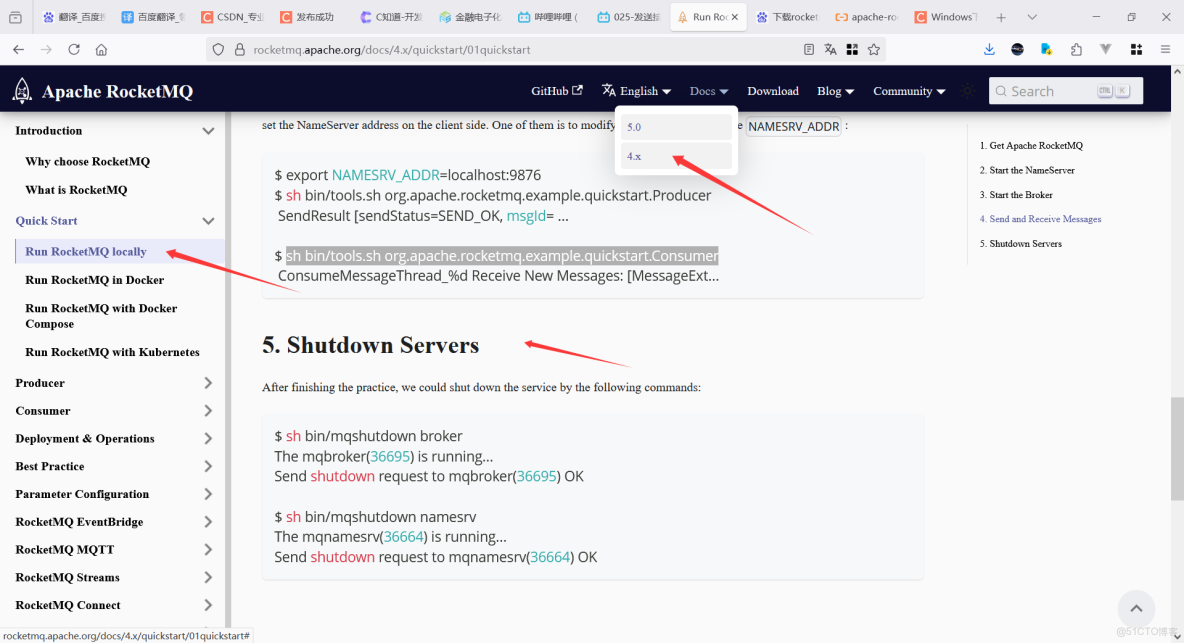Click the Apache RocketMQ rocket logo
The height and width of the screenshot is (643, 1184).
pos(22,91)
